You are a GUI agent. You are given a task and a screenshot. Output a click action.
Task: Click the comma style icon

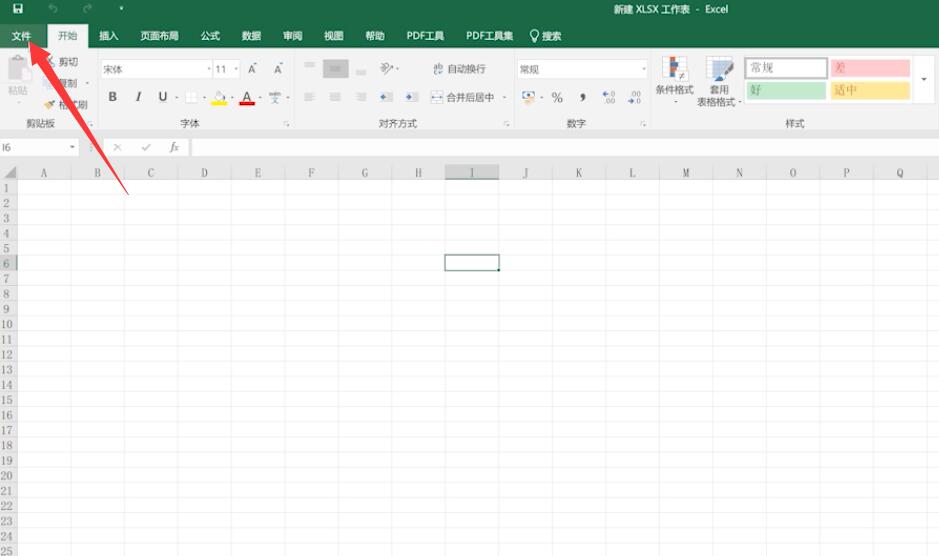tap(583, 97)
